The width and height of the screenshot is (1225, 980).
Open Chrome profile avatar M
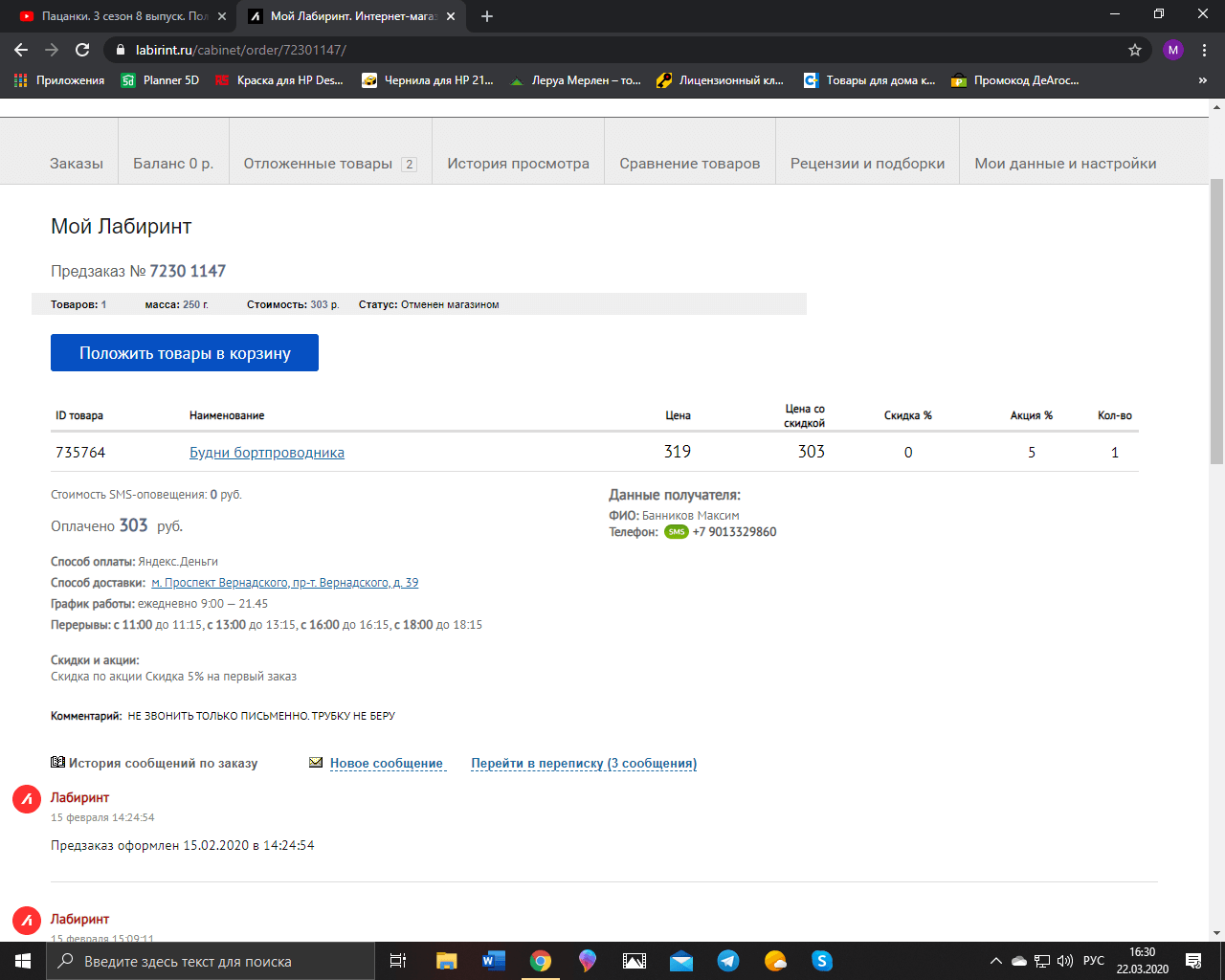(x=1173, y=50)
